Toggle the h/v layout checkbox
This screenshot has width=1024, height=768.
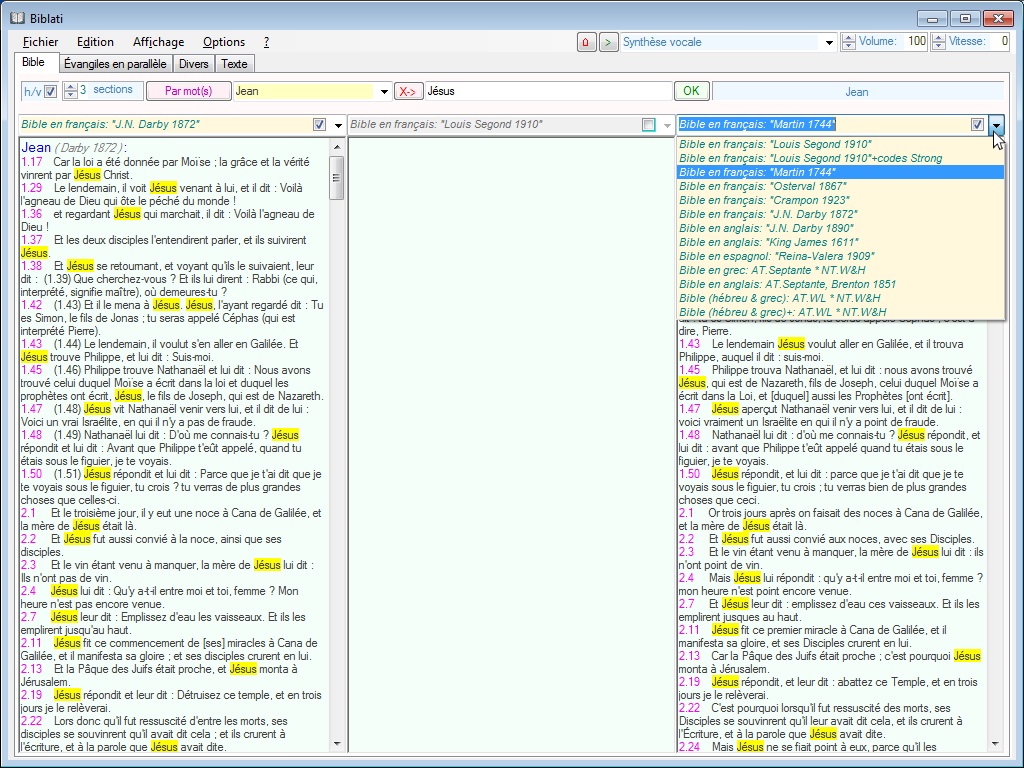pos(51,91)
